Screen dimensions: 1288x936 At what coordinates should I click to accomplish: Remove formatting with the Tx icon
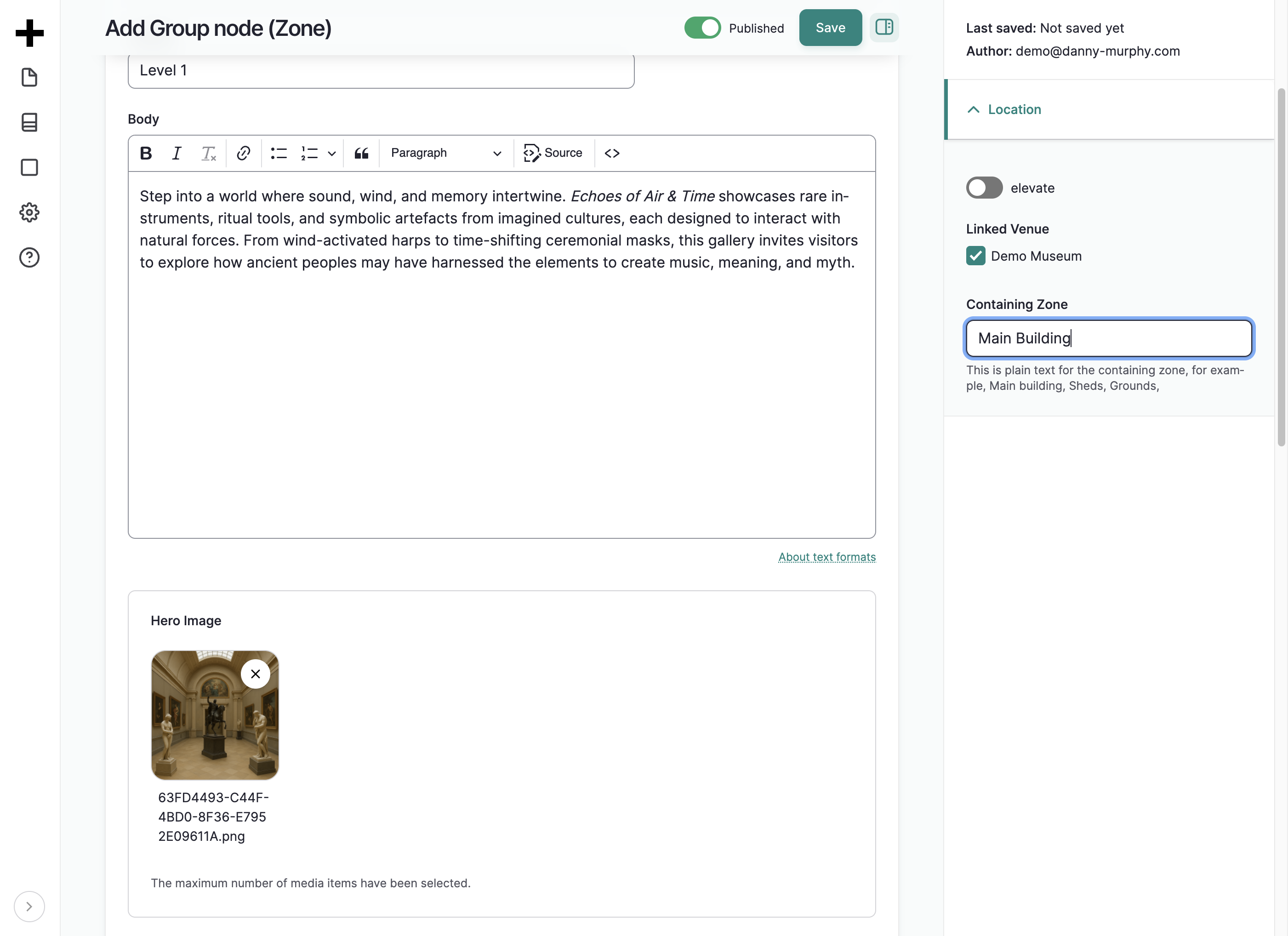[x=208, y=154]
